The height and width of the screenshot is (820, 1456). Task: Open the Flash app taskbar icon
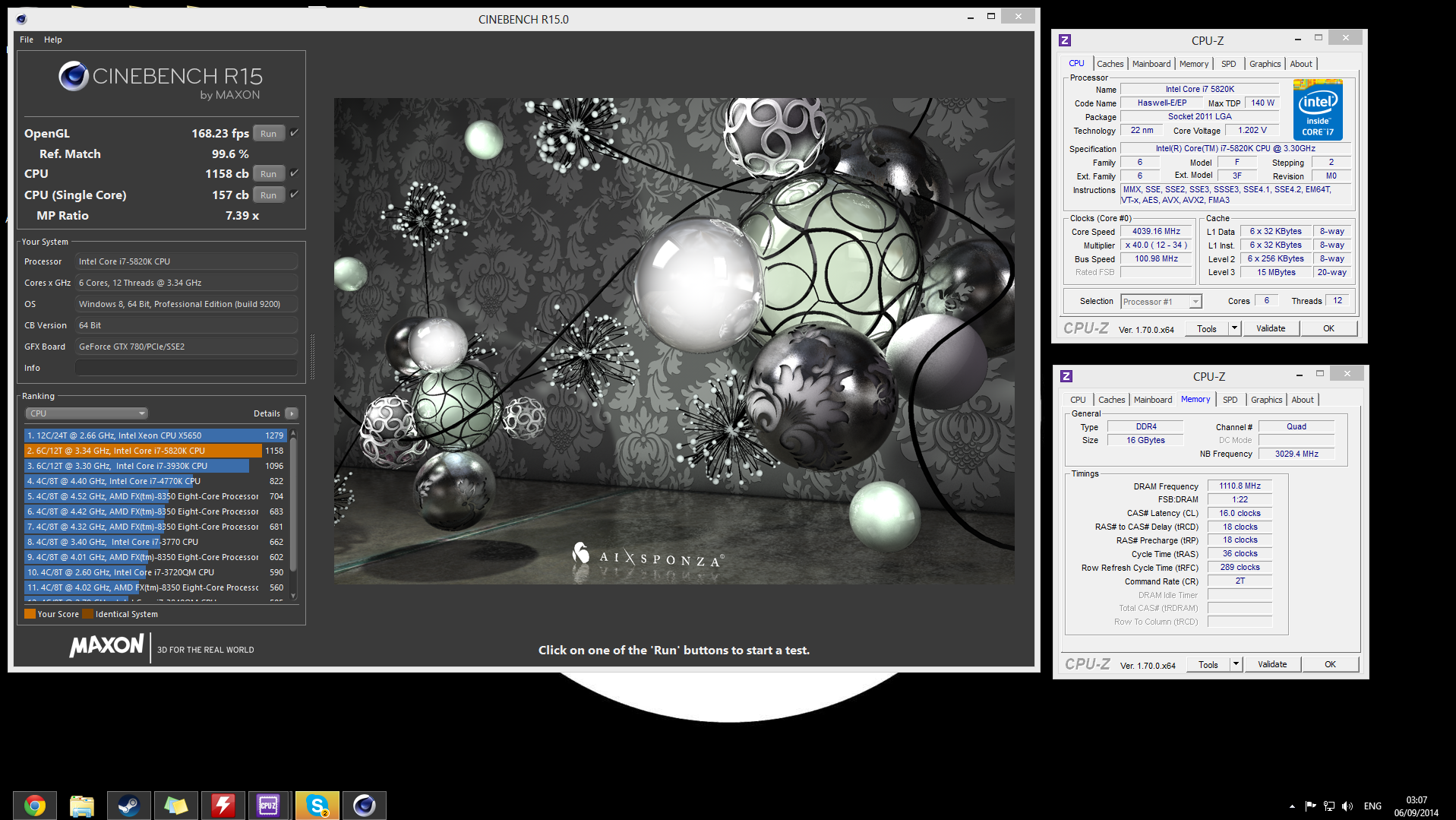pyautogui.click(x=223, y=805)
